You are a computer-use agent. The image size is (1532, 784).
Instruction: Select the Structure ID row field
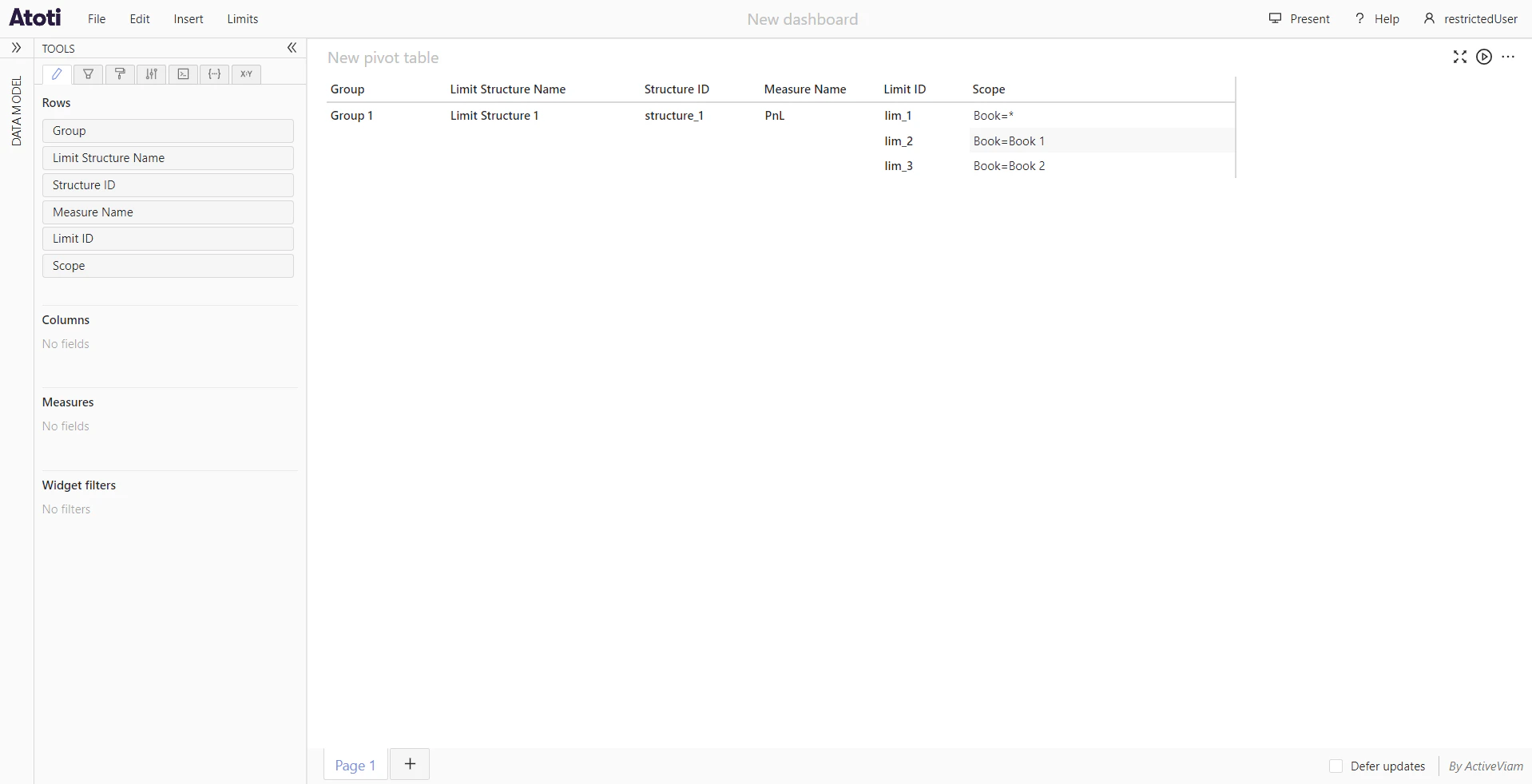168,185
